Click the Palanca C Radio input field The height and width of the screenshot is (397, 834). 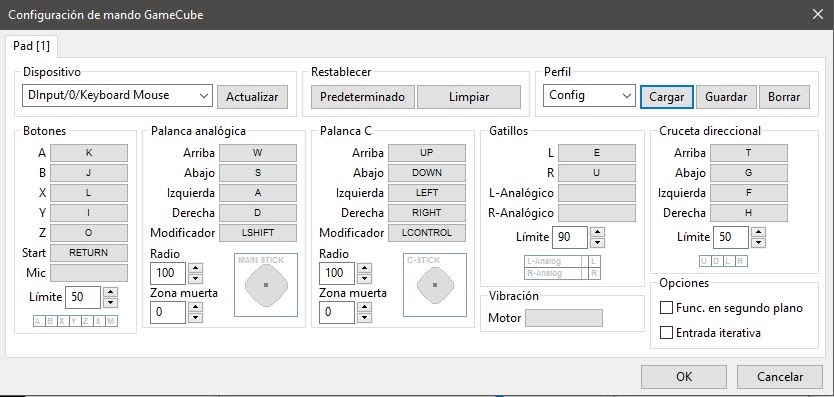coord(337,274)
